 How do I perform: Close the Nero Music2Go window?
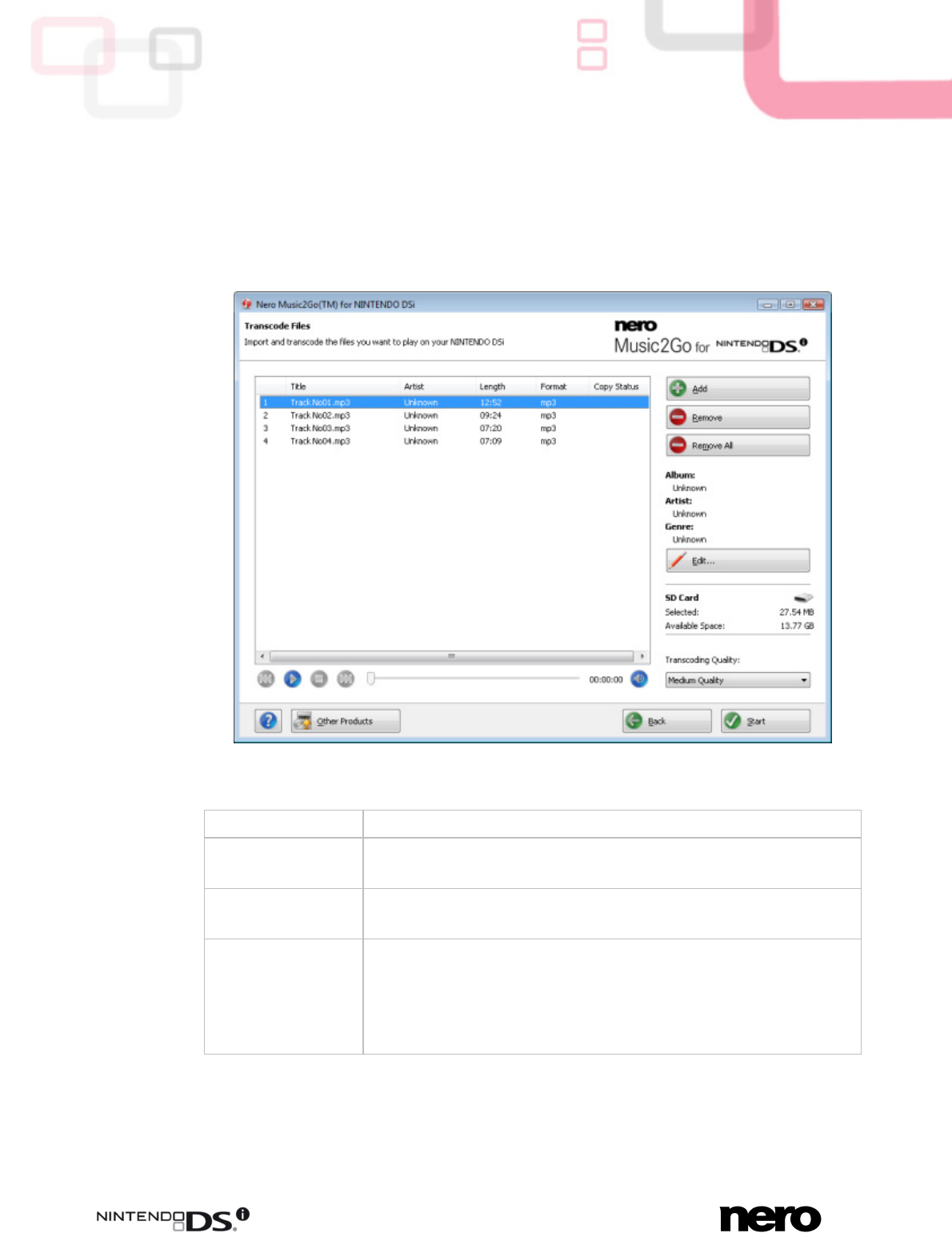(814, 304)
